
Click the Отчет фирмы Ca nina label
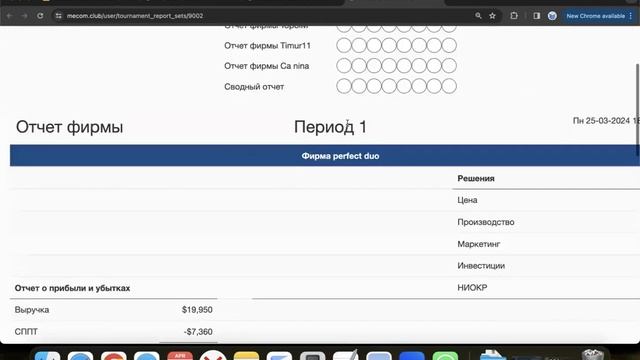267,66
